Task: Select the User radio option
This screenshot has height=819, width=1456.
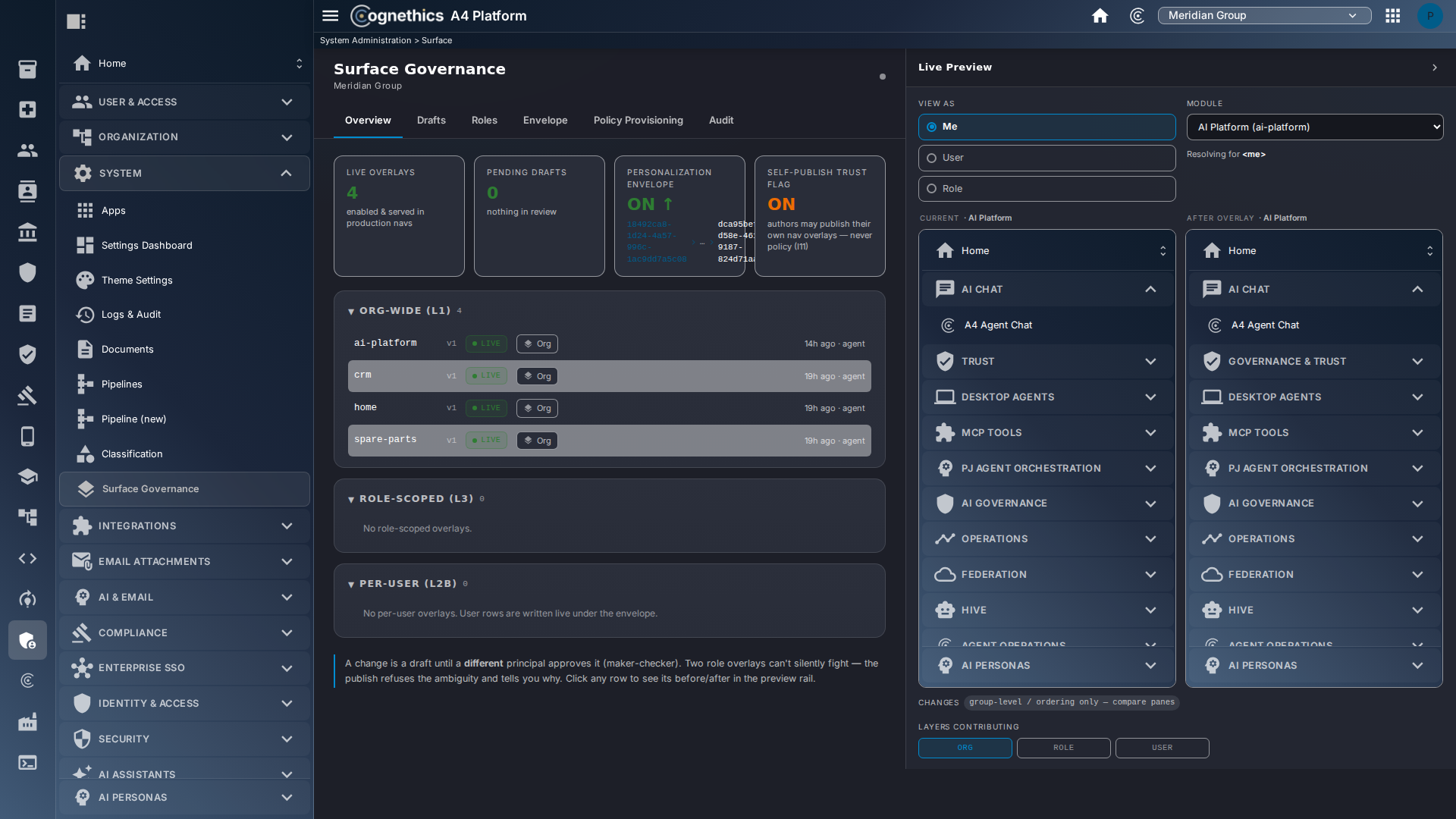Action: [x=1046, y=158]
